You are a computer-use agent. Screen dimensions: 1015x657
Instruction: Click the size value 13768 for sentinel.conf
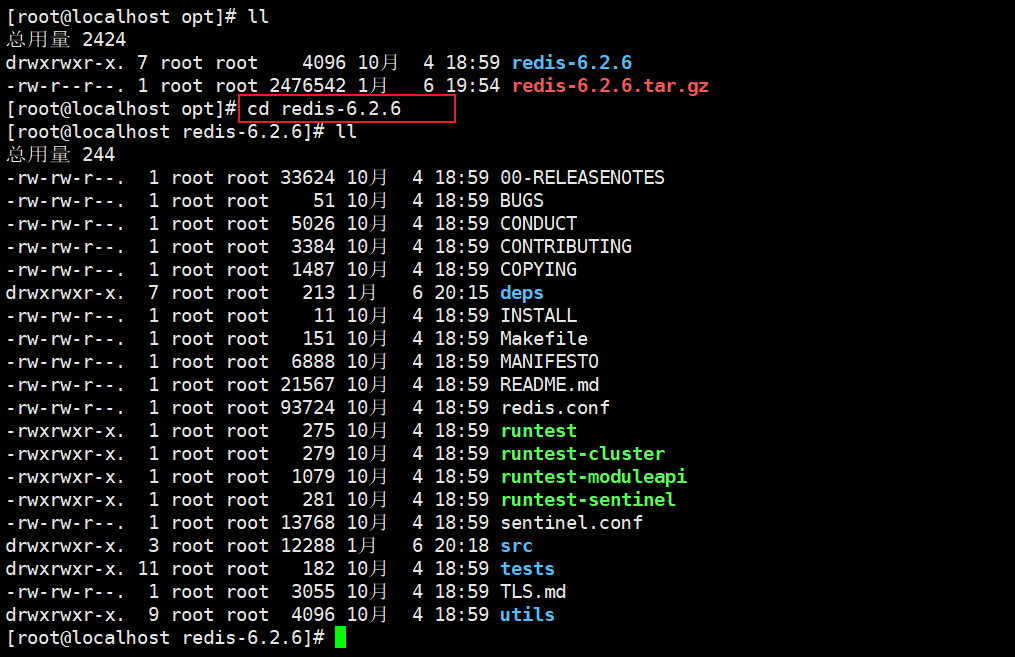(x=307, y=523)
